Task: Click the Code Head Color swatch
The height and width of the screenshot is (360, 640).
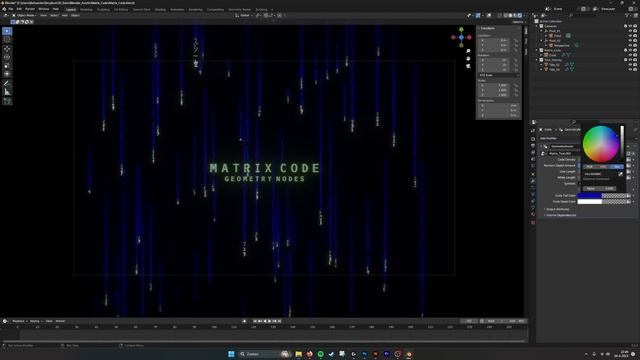Action: (x=602, y=202)
